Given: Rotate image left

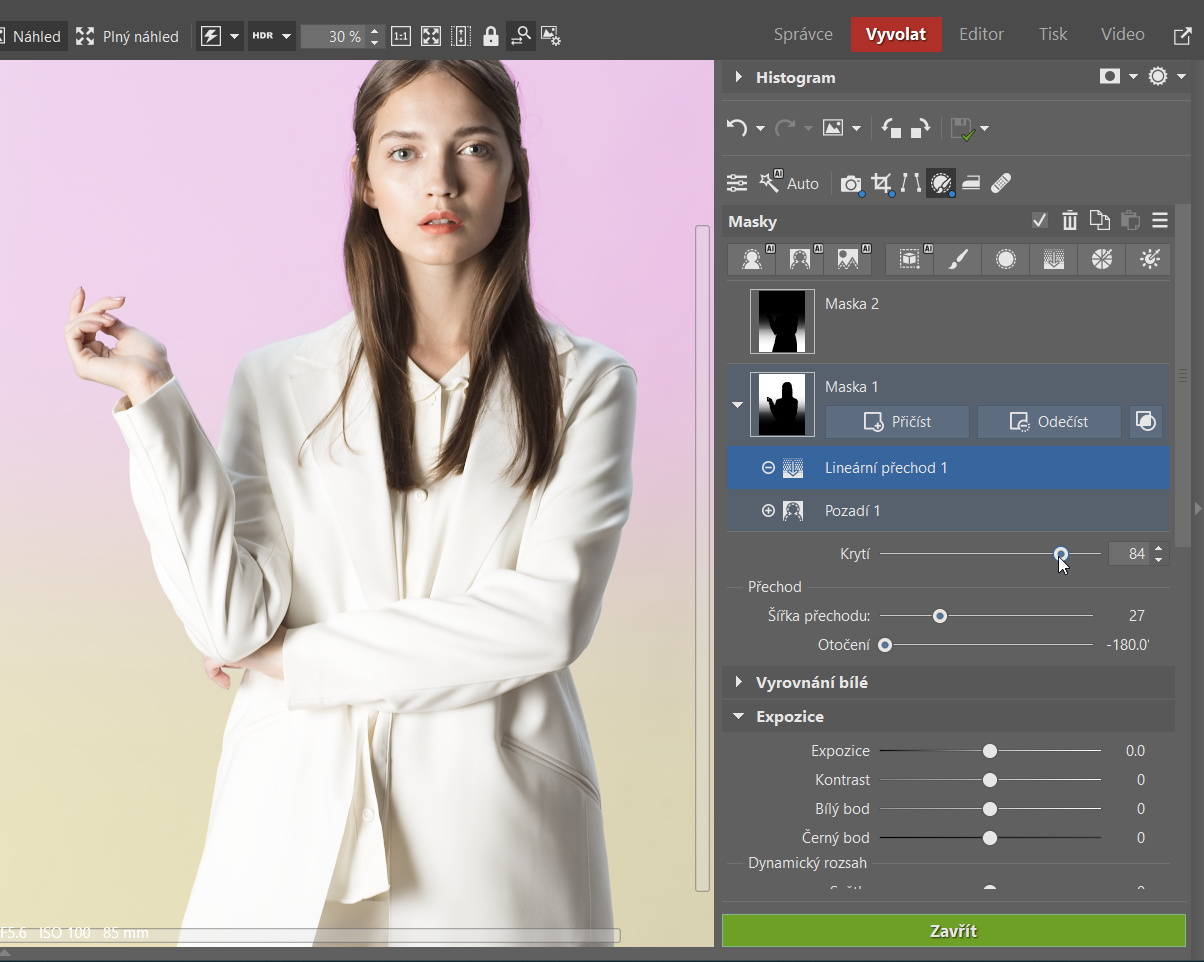Looking at the screenshot, I should [890, 128].
